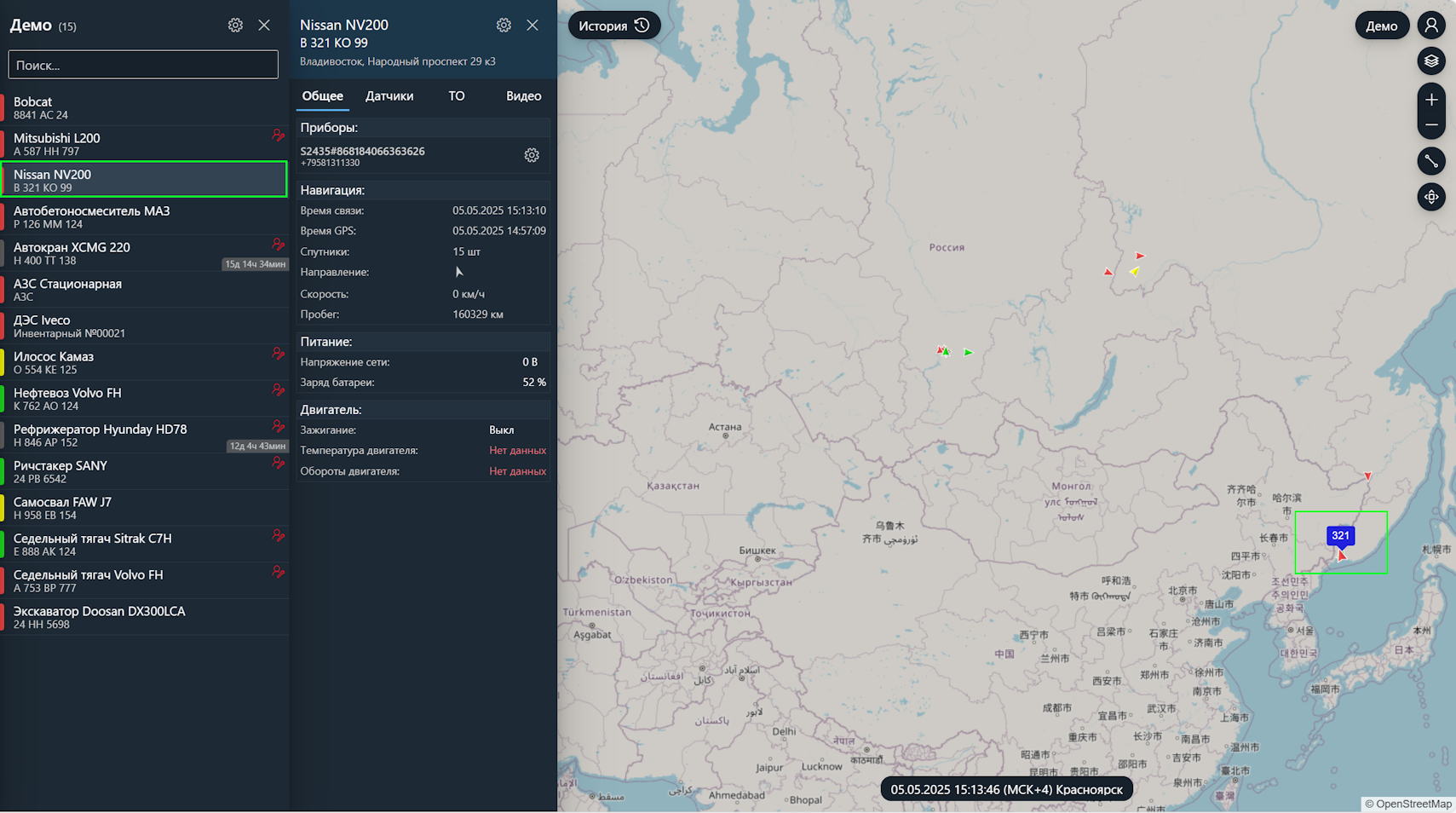Click the ignition status Выкл
The height and width of the screenshot is (813, 1456).
pos(501,430)
